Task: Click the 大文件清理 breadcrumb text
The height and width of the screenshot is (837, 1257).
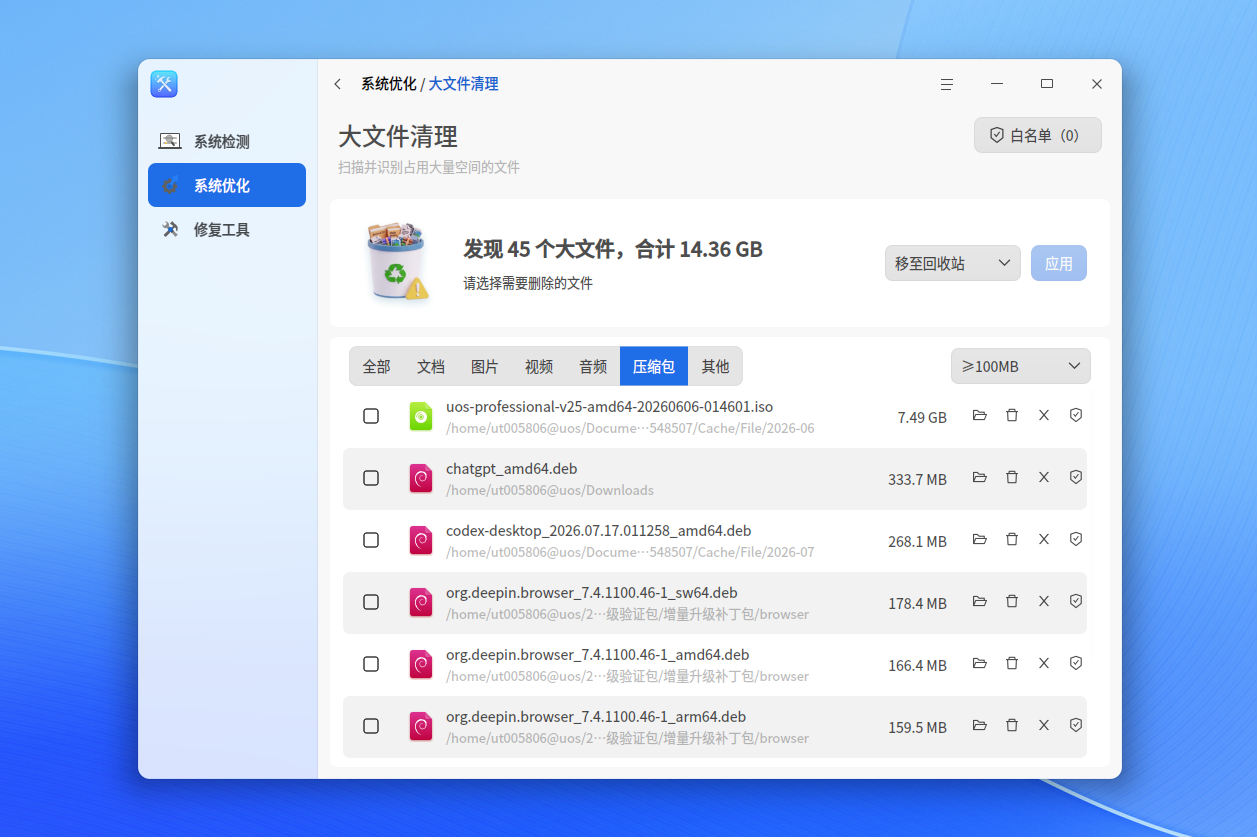Action: (x=464, y=84)
